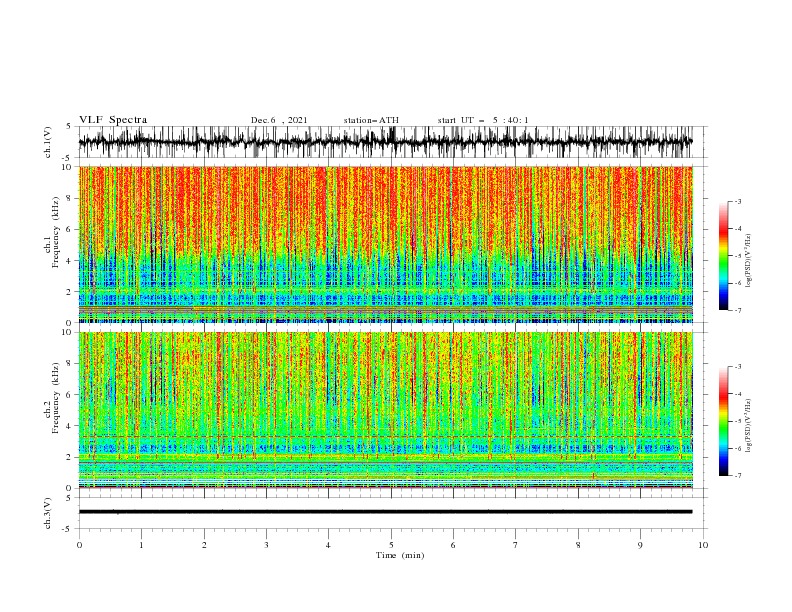Click the "-7" tick on the upper color bar
This screenshot has height=612, width=792.
coord(738,310)
